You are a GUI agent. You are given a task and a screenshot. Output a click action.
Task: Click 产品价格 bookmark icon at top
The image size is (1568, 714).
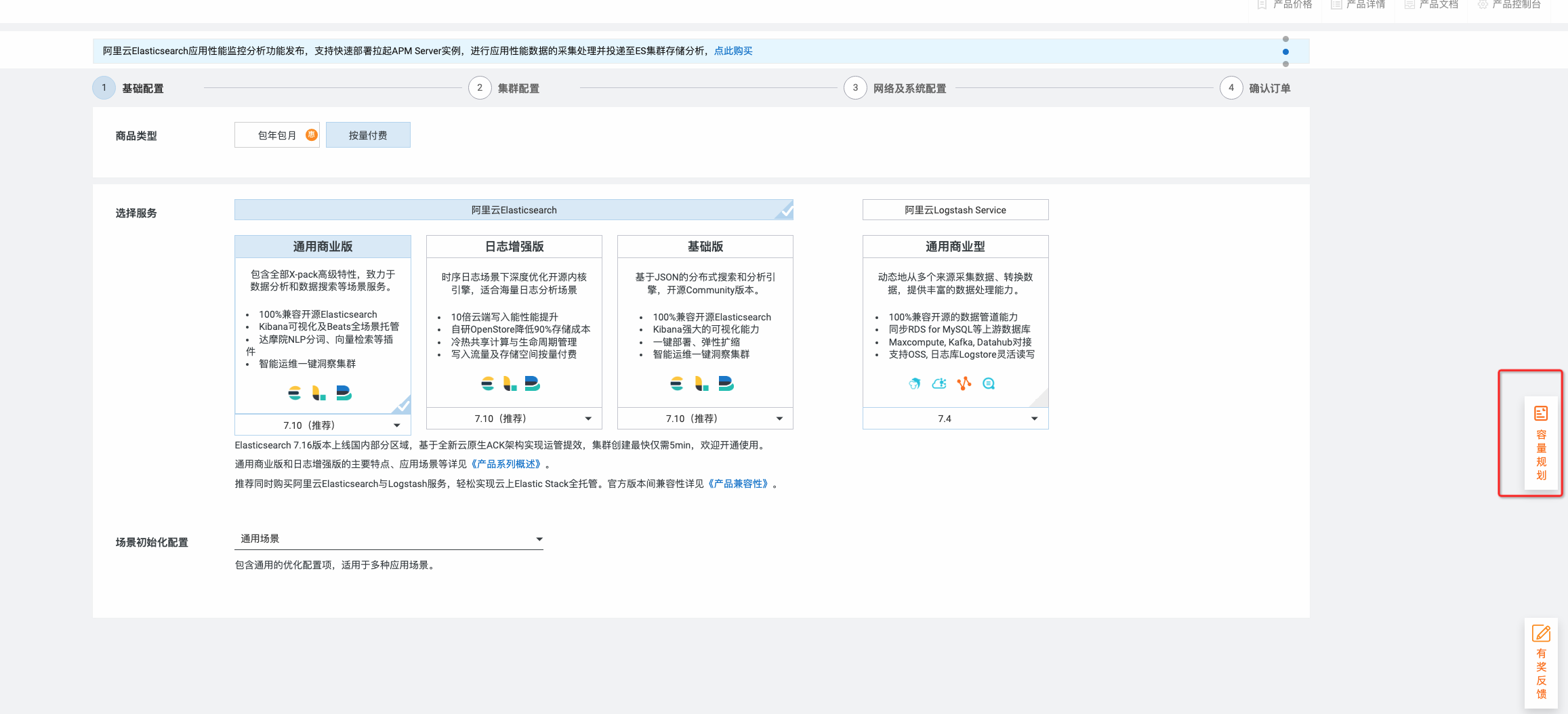pos(1262,4)
